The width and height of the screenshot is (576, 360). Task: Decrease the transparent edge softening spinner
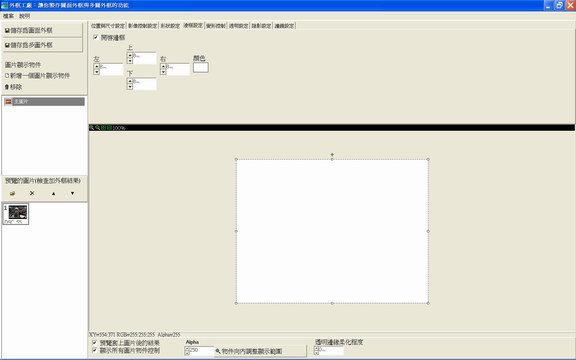317,353
